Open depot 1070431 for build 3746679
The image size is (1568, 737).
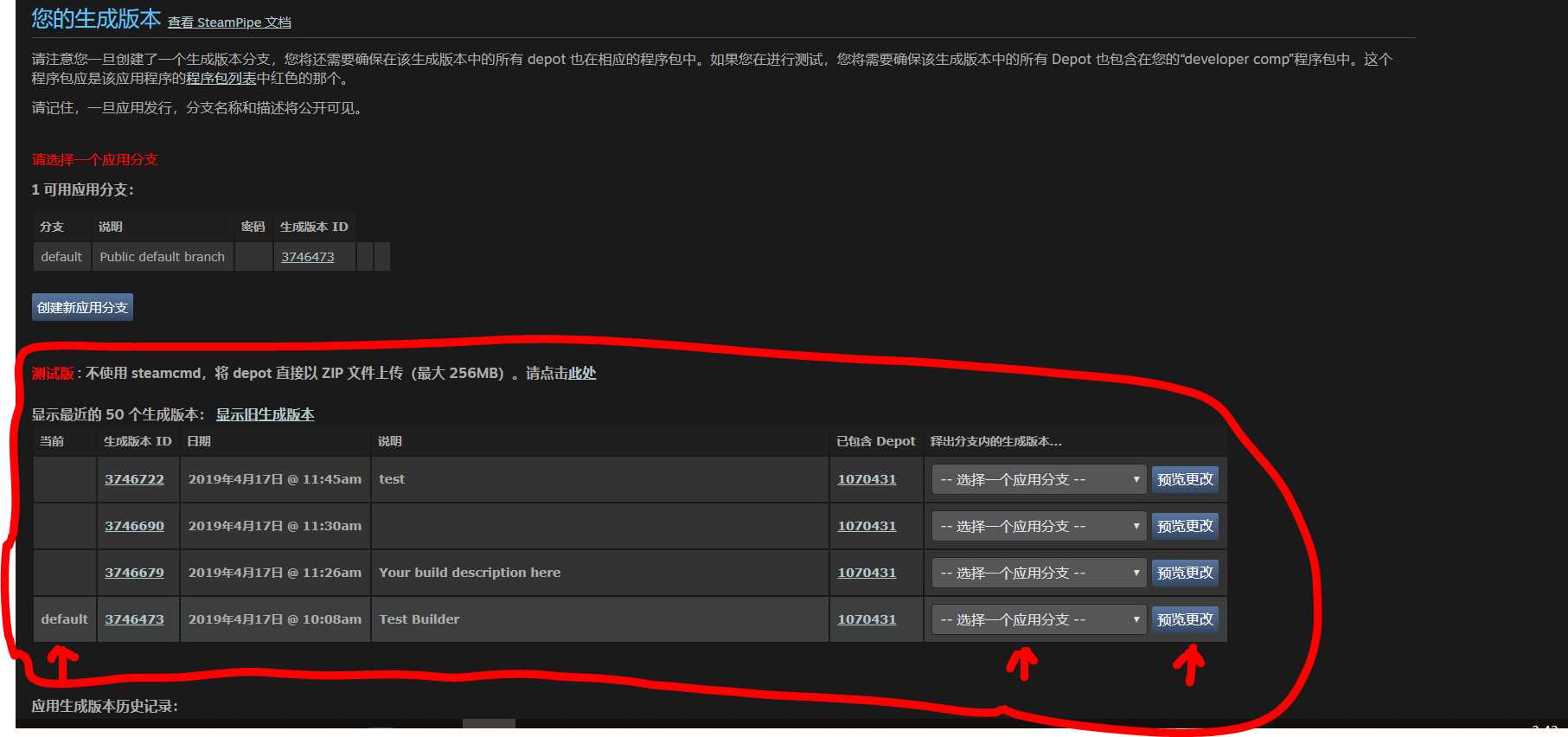pyautogui.click(x=867, y=573)
